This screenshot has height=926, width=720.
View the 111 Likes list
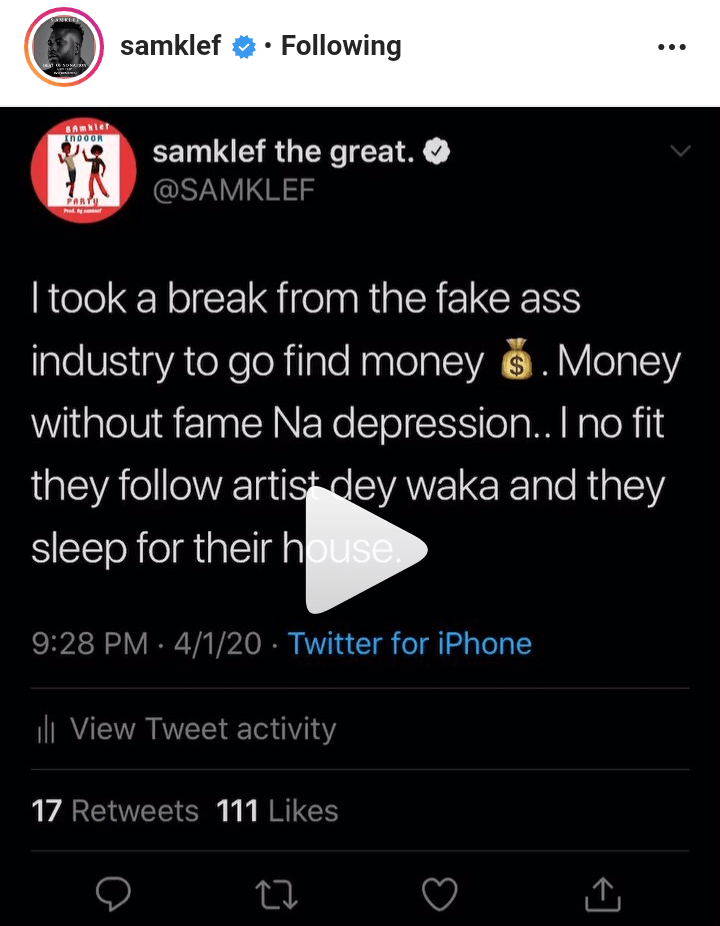277,810
